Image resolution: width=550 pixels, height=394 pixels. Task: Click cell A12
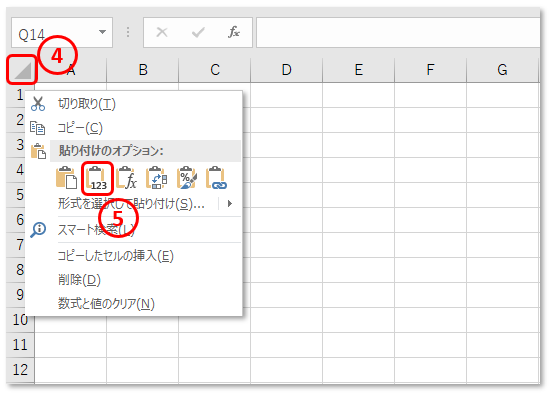pyautogui.click(x=71, y=370)
